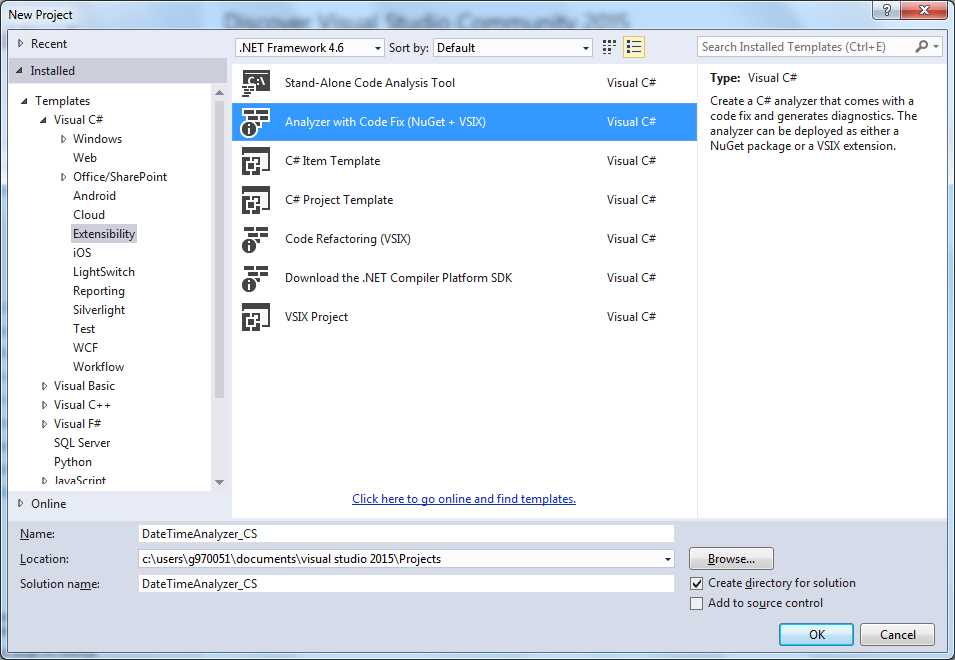Choose the C# Project Template icon
955x660 pixels.
tap(257, 199)
